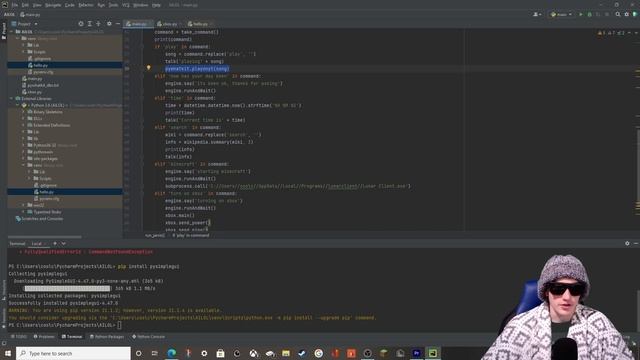
Task: Toggle the Project tool window stripe button
Action: tap(4, 31)
